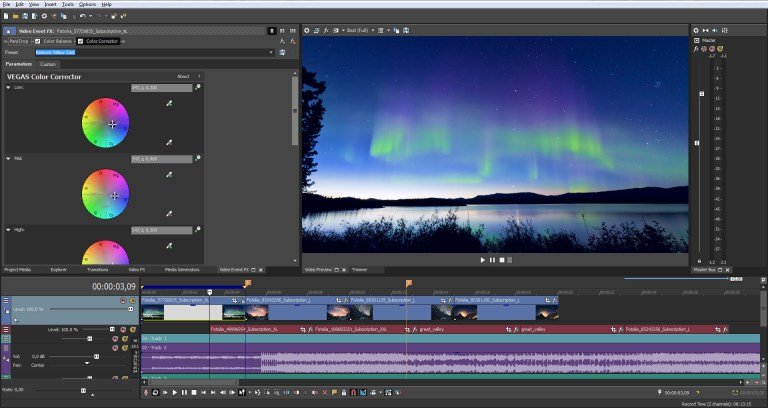768x408 pixels.
Task: Open Event Pan/Crop on first Fotolia clip
Action: click(x=235, y=300)
